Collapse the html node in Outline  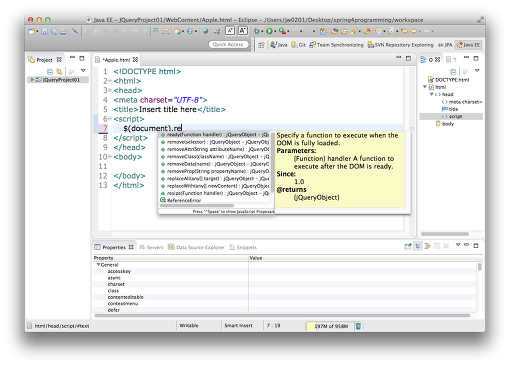[x=425, y=87]
